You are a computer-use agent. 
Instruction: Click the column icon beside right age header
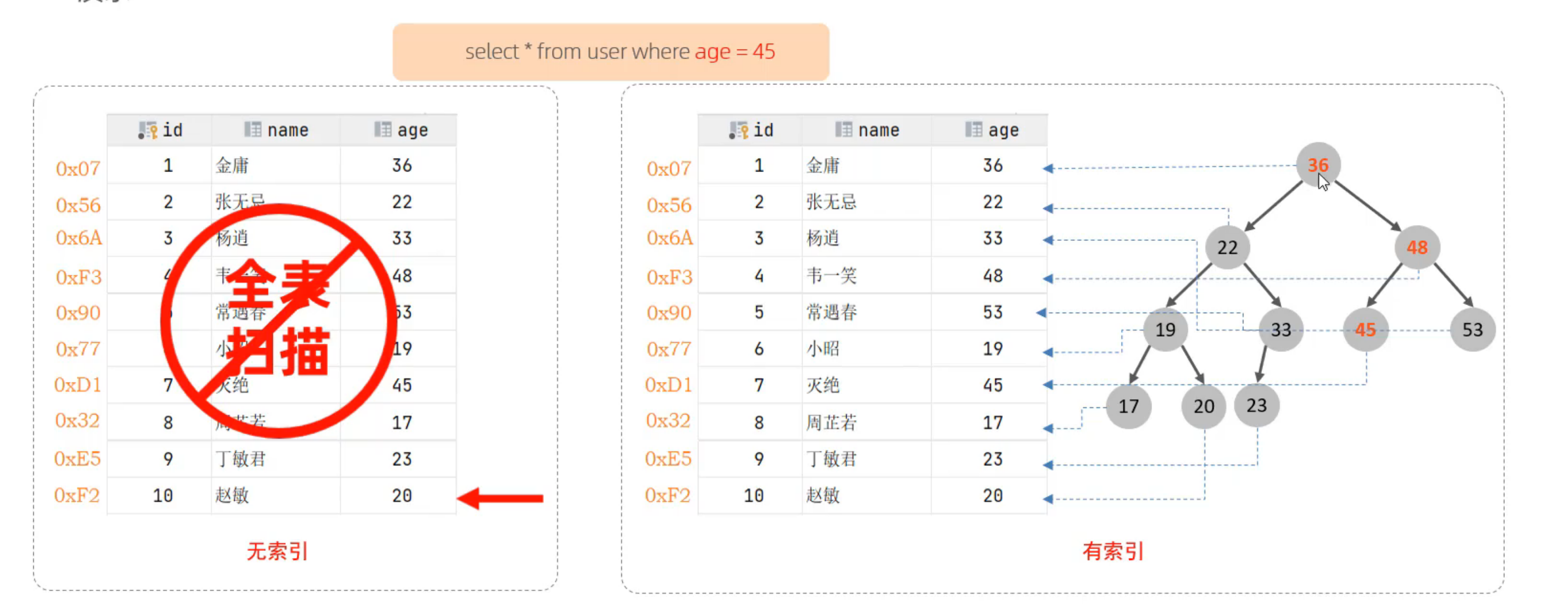pos(973,130)
